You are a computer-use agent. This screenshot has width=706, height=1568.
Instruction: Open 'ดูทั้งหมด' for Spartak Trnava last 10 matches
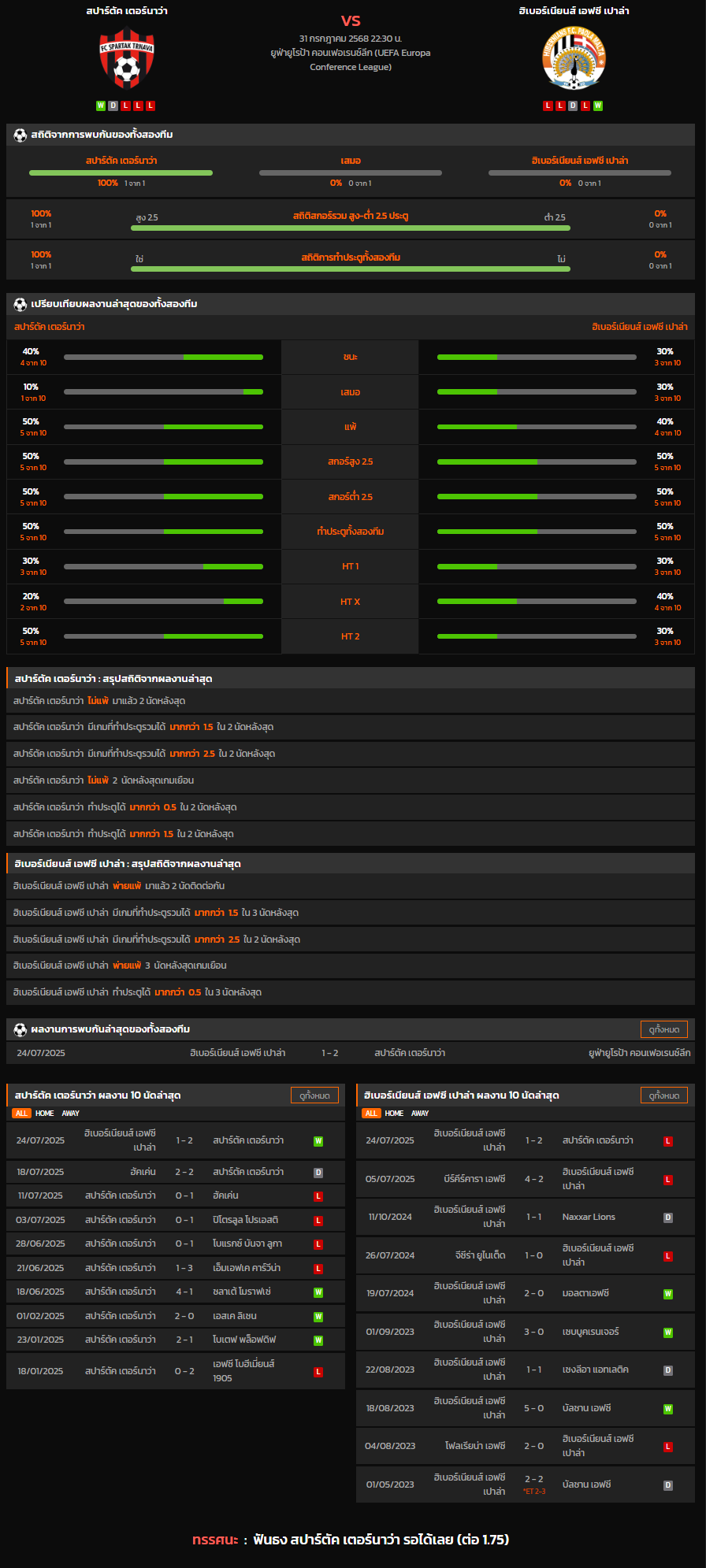[x=314, y=1095]
